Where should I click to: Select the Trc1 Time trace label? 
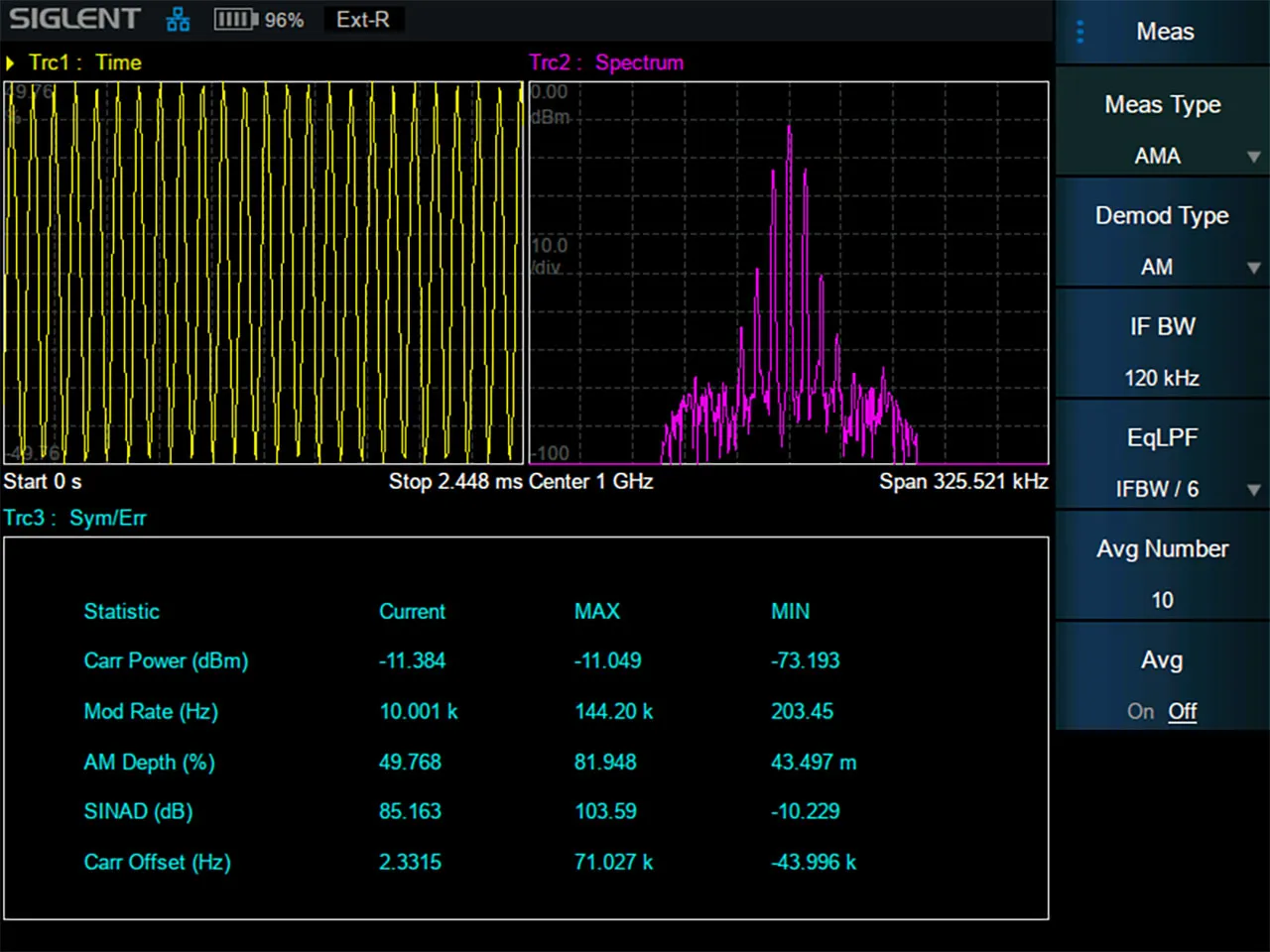click(x=84, y=62)
